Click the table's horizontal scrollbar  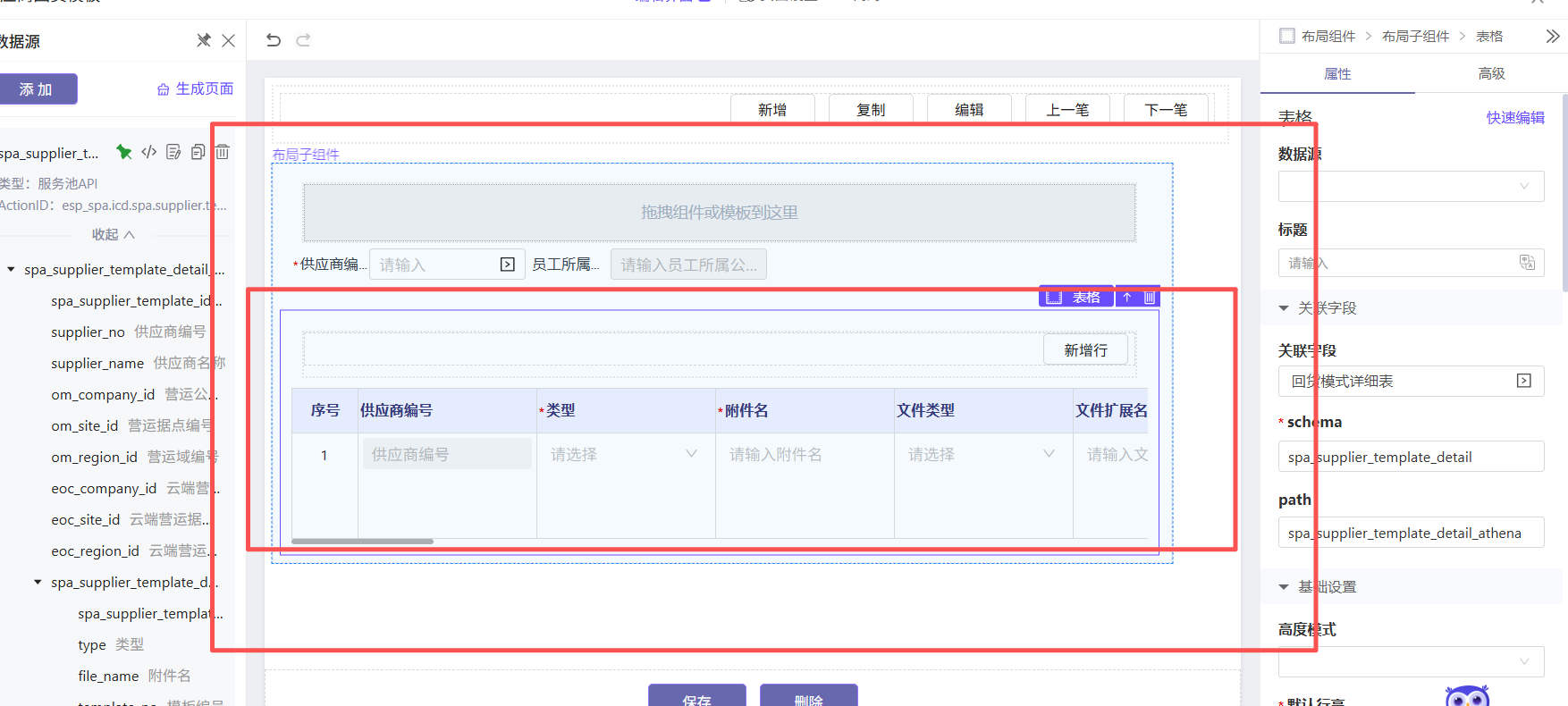362,541
